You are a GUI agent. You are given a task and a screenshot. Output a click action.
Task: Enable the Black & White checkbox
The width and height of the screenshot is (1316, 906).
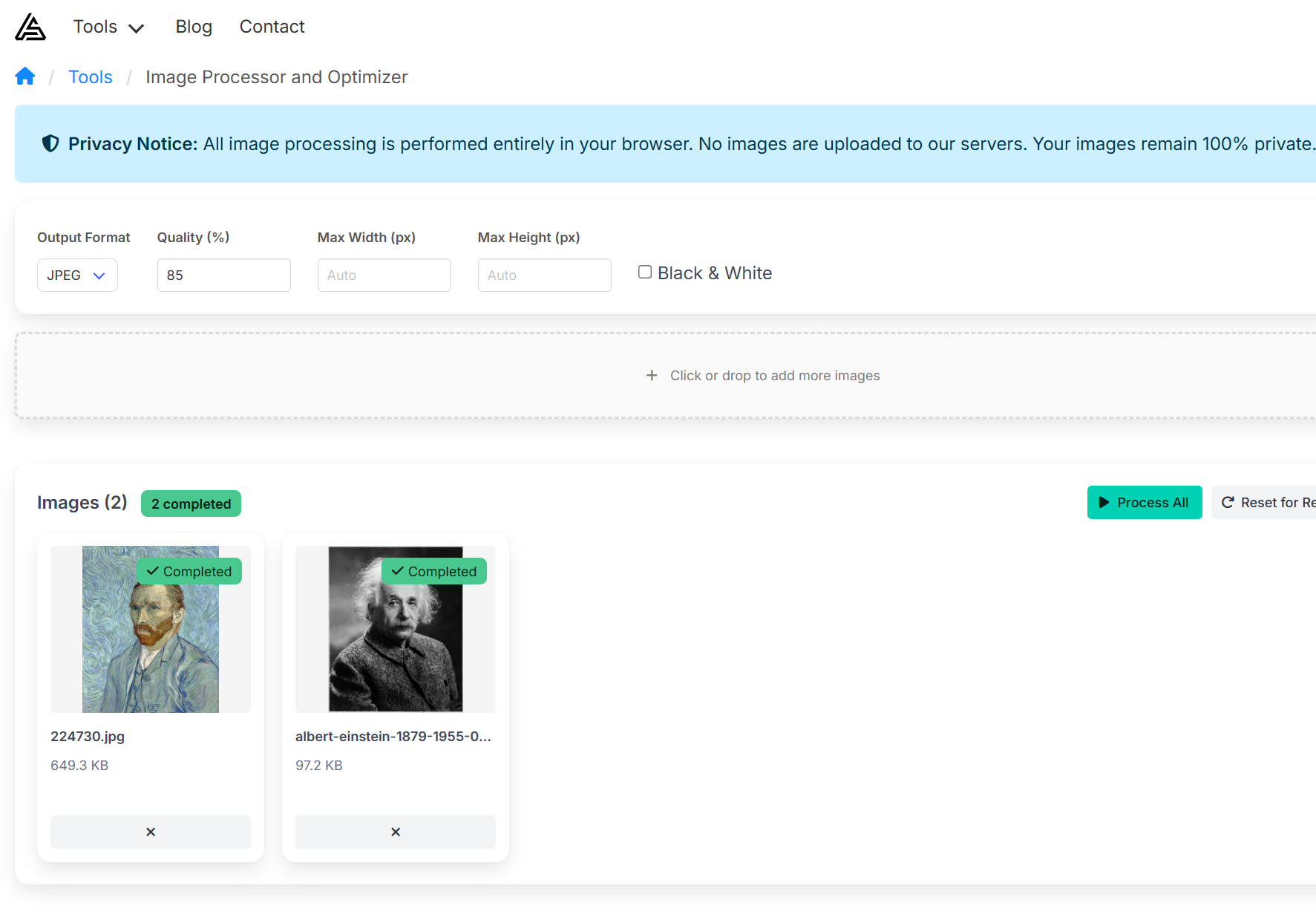click(645, 273)
